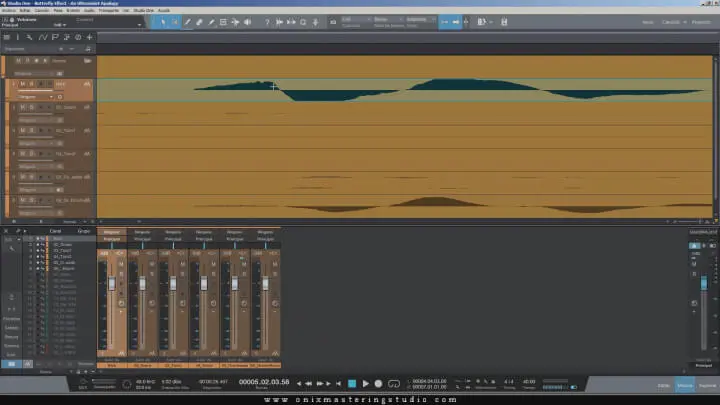Open the first quantize dropdown in the toolbar
This screenshot has height=405, width=720.
pyautogui.click(x=356, y=19)
